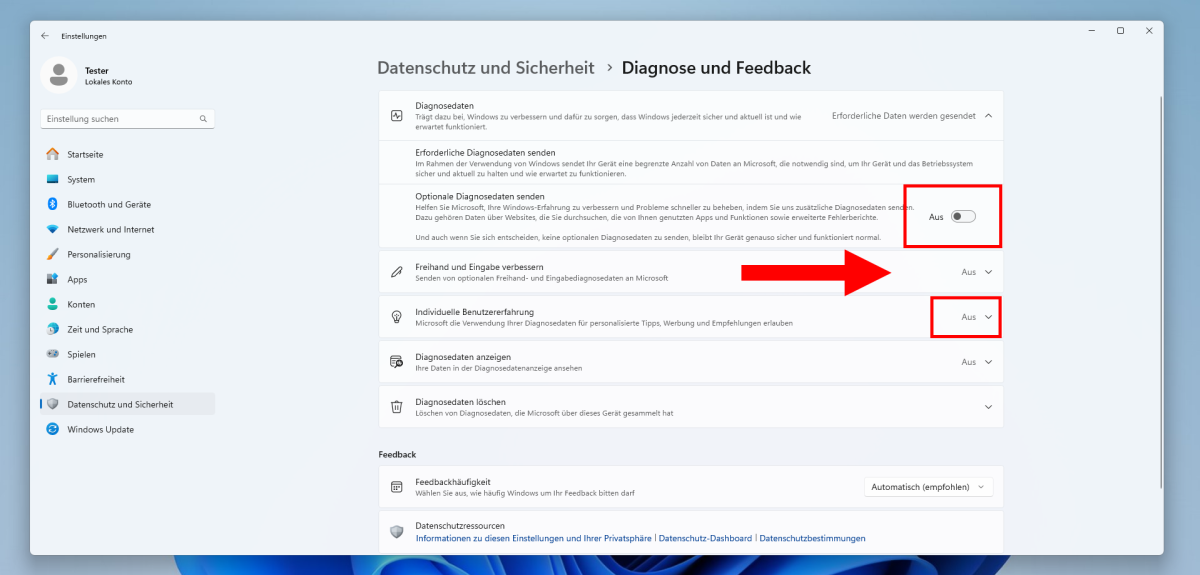Open the Tester user profile avatar
The image size is (1200, 575).
tap(59, 75)
